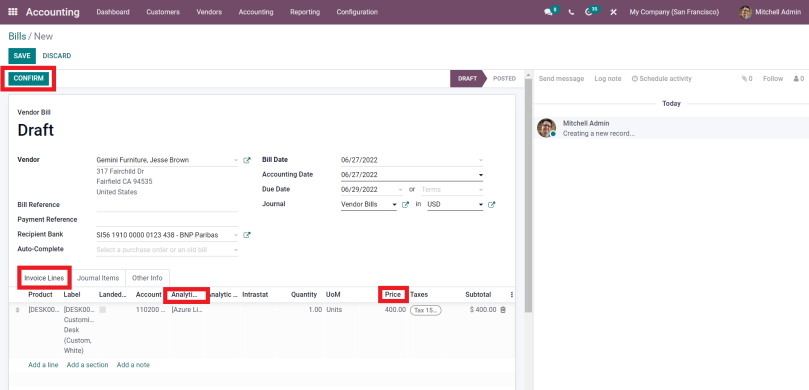Click Log note in chatter
Screen dimensions: 809x390
608,79
